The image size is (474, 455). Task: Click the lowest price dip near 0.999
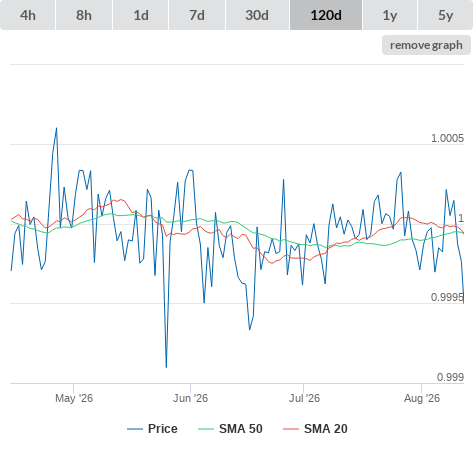[166, 367]
